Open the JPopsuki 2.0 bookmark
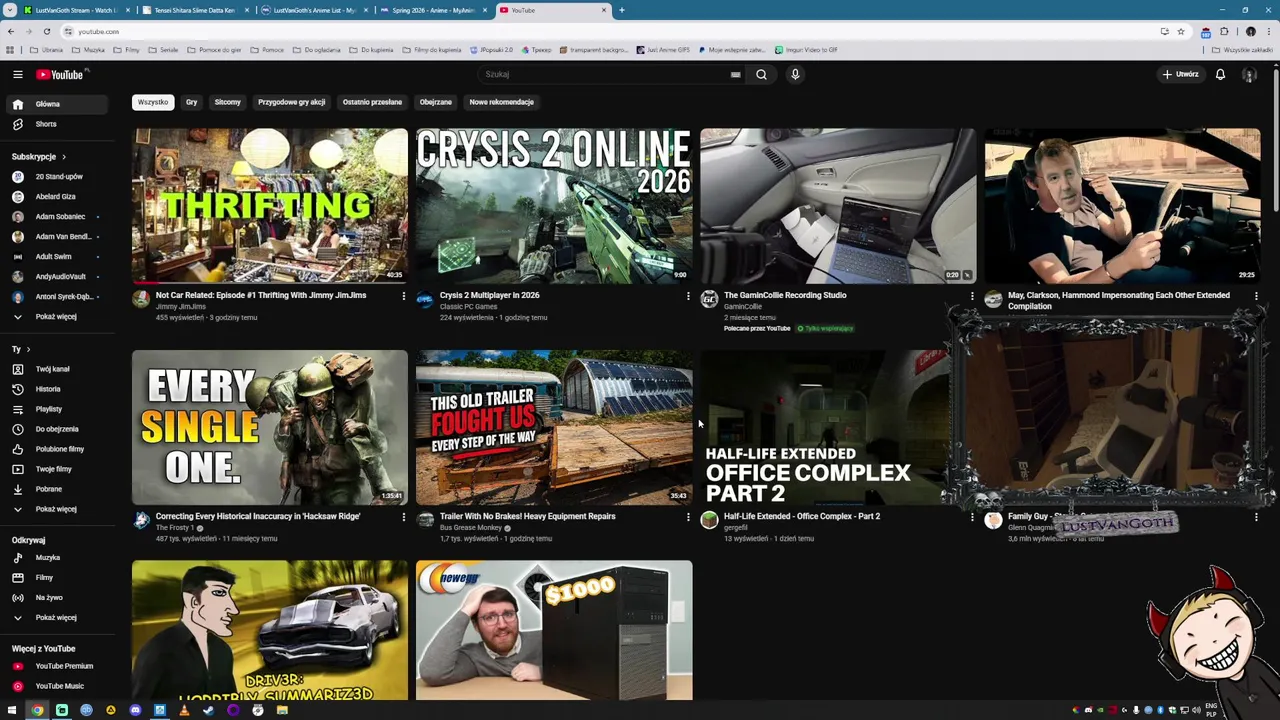 [490, 50]
